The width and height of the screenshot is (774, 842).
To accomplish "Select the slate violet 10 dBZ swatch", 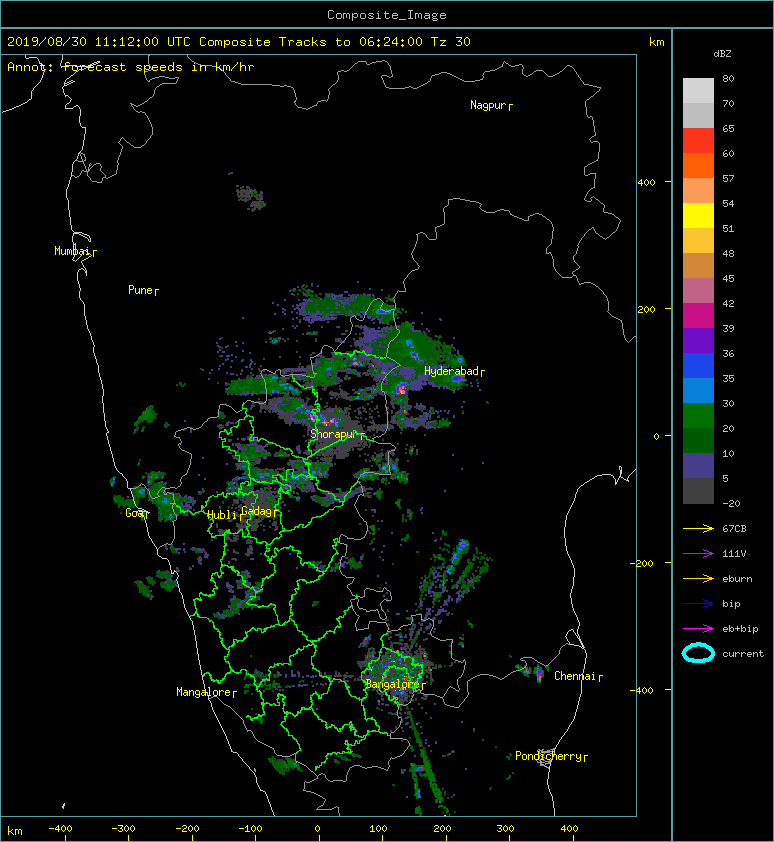I will point(698,465).
